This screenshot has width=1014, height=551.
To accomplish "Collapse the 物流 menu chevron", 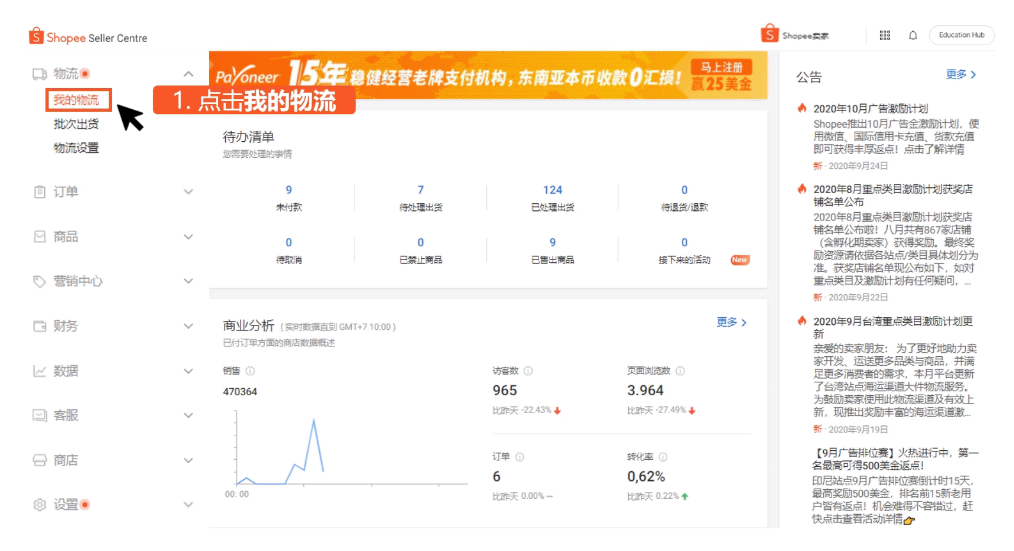I will (x=188, y=74).
